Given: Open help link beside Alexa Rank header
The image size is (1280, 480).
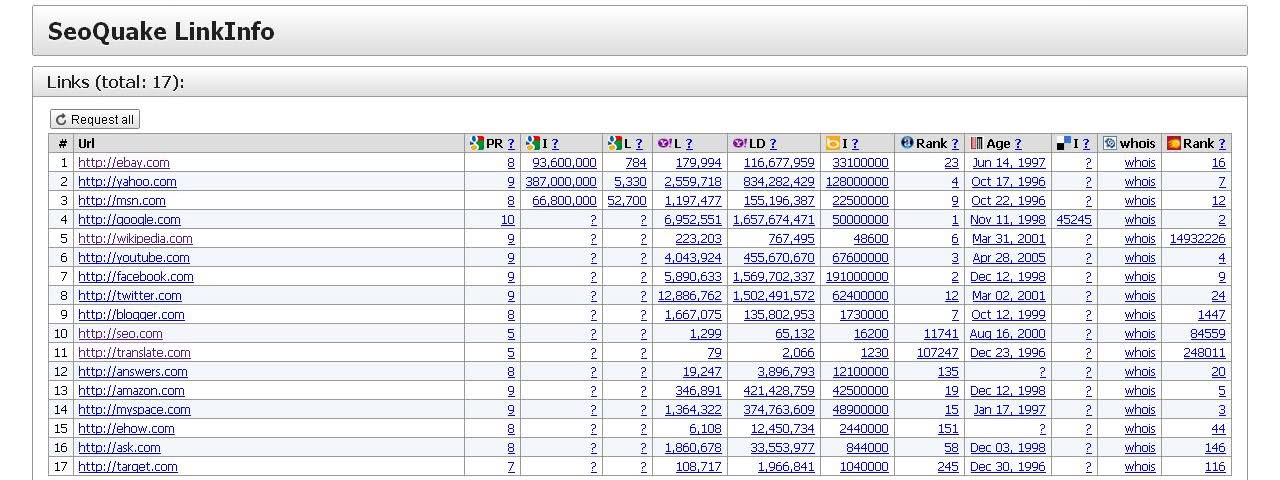Looking at the screenshot, I should coord(954,144).
